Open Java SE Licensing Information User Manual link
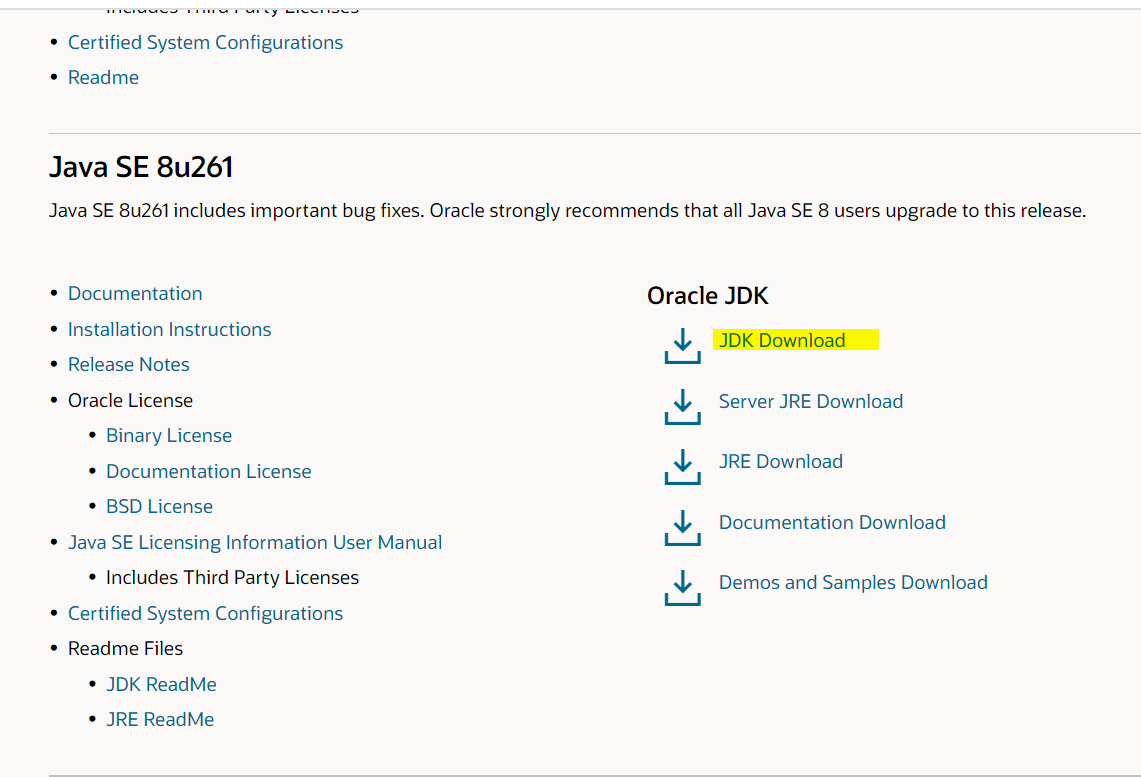The image size is (1141, 777). point(255,543)
